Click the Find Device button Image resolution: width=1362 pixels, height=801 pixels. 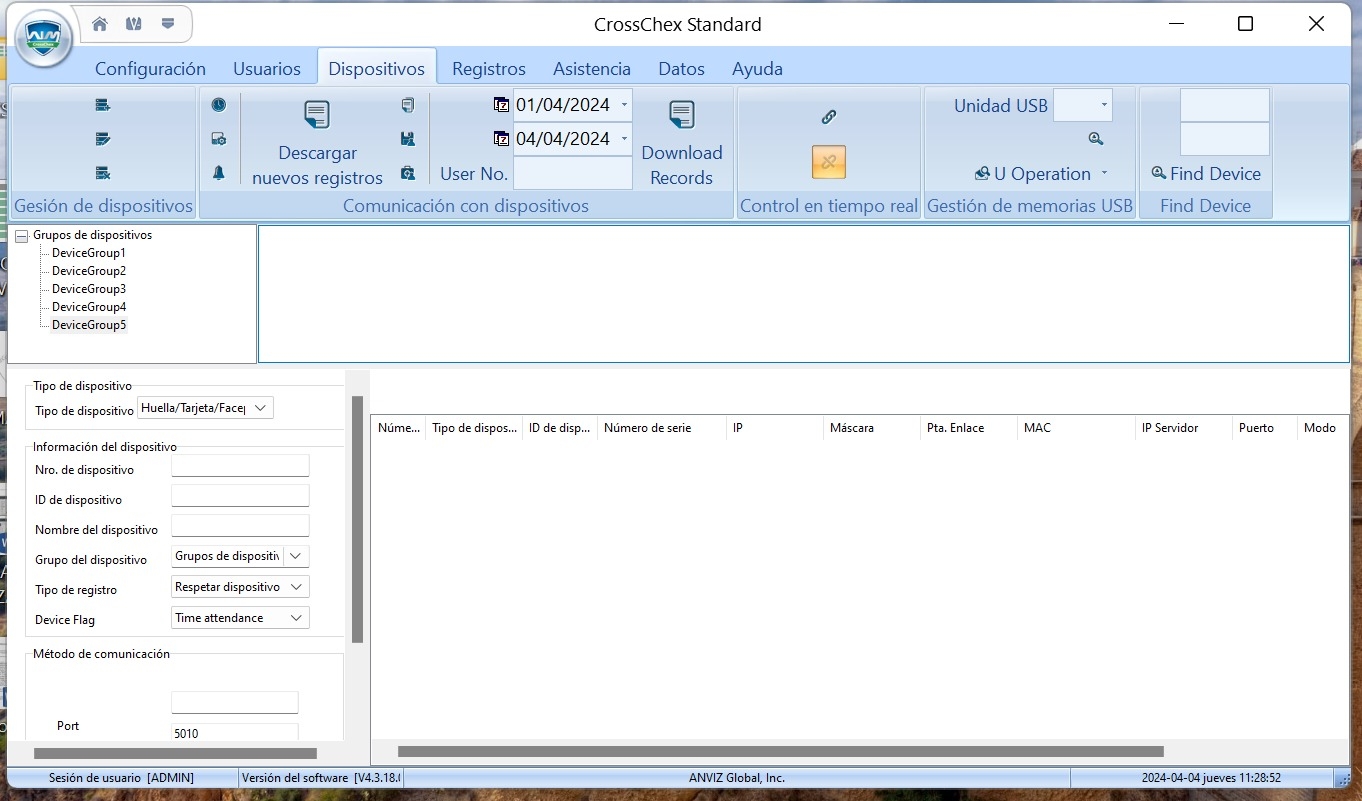point(1205,173)
